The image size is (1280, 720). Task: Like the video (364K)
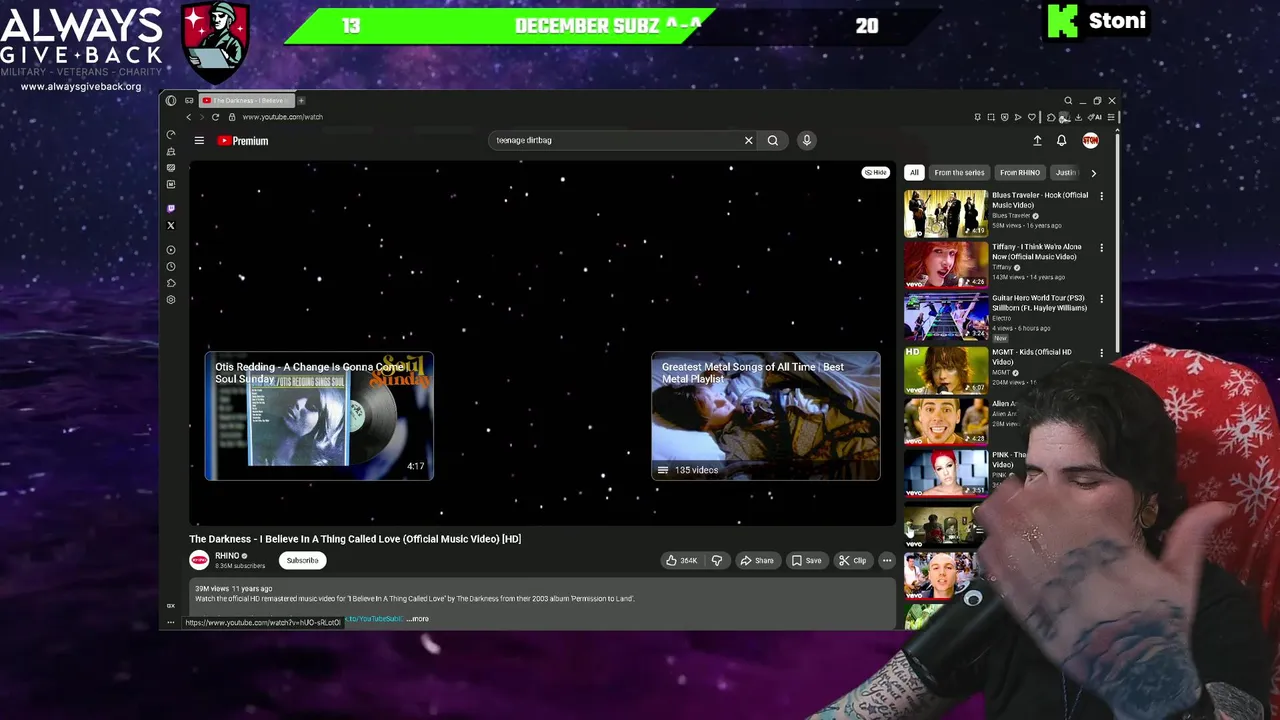coord(681,561)
